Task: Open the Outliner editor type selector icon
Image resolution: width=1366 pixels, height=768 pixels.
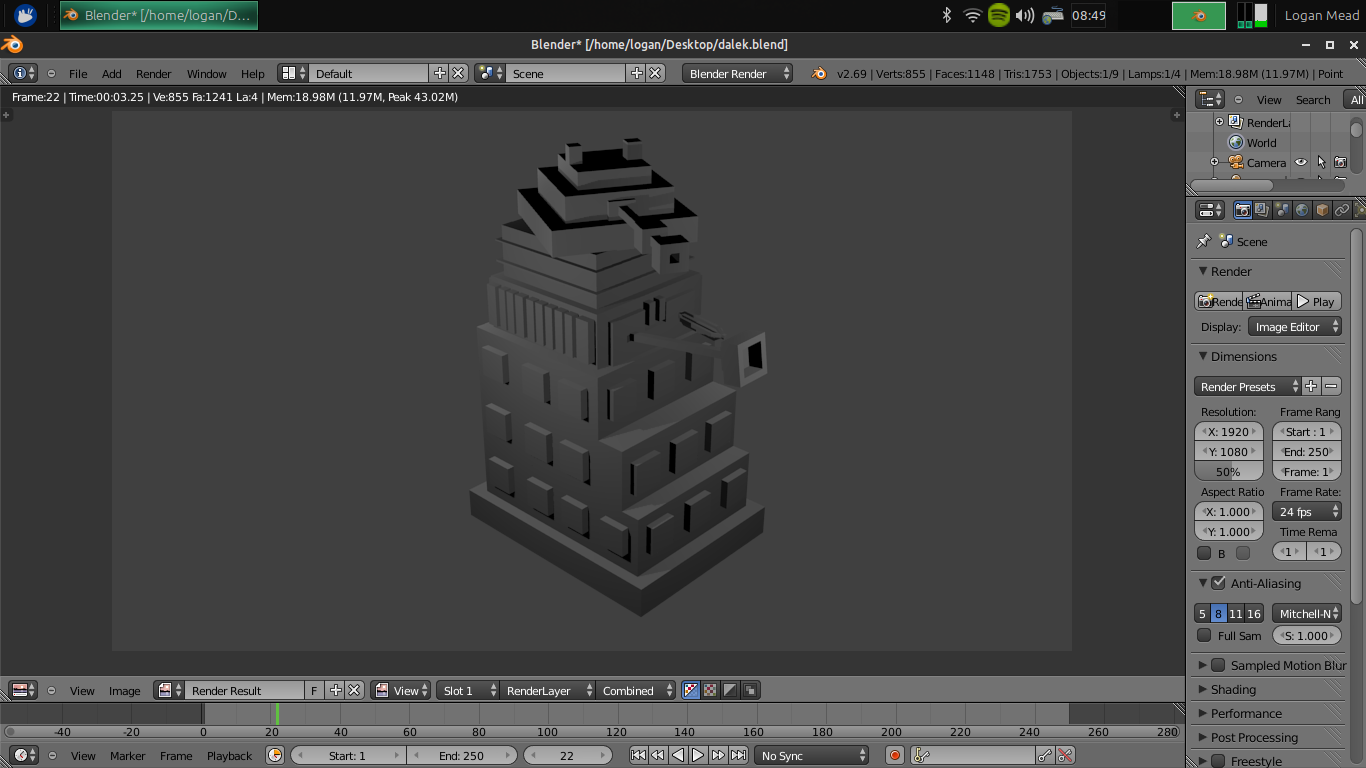Action: point(1208,99)
